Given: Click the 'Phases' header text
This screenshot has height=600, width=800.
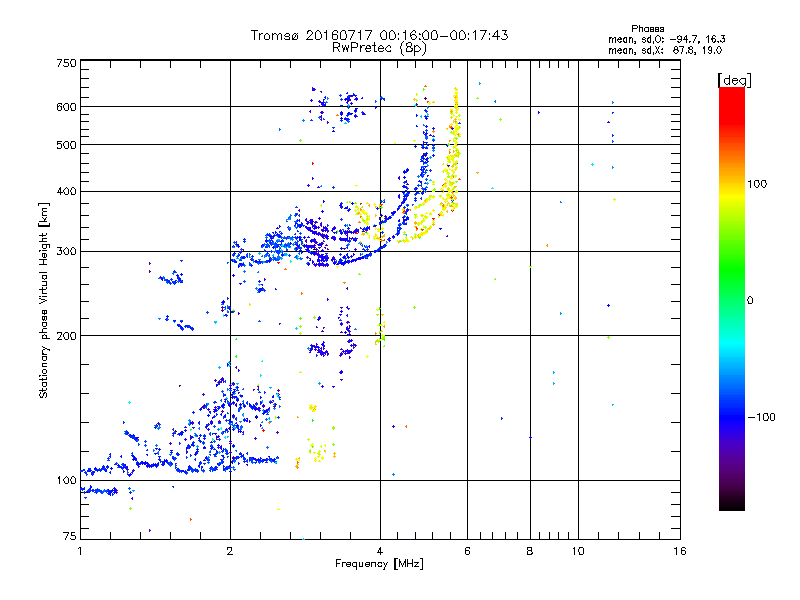Looking at the screenshot, I should click(x=647, y=29).
